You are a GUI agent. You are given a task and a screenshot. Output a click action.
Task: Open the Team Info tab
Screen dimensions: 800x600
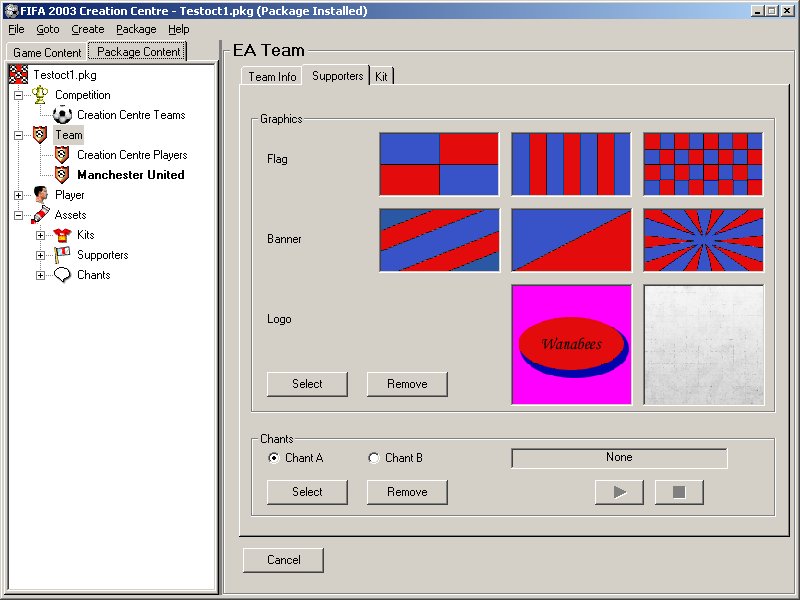point(272,77)
